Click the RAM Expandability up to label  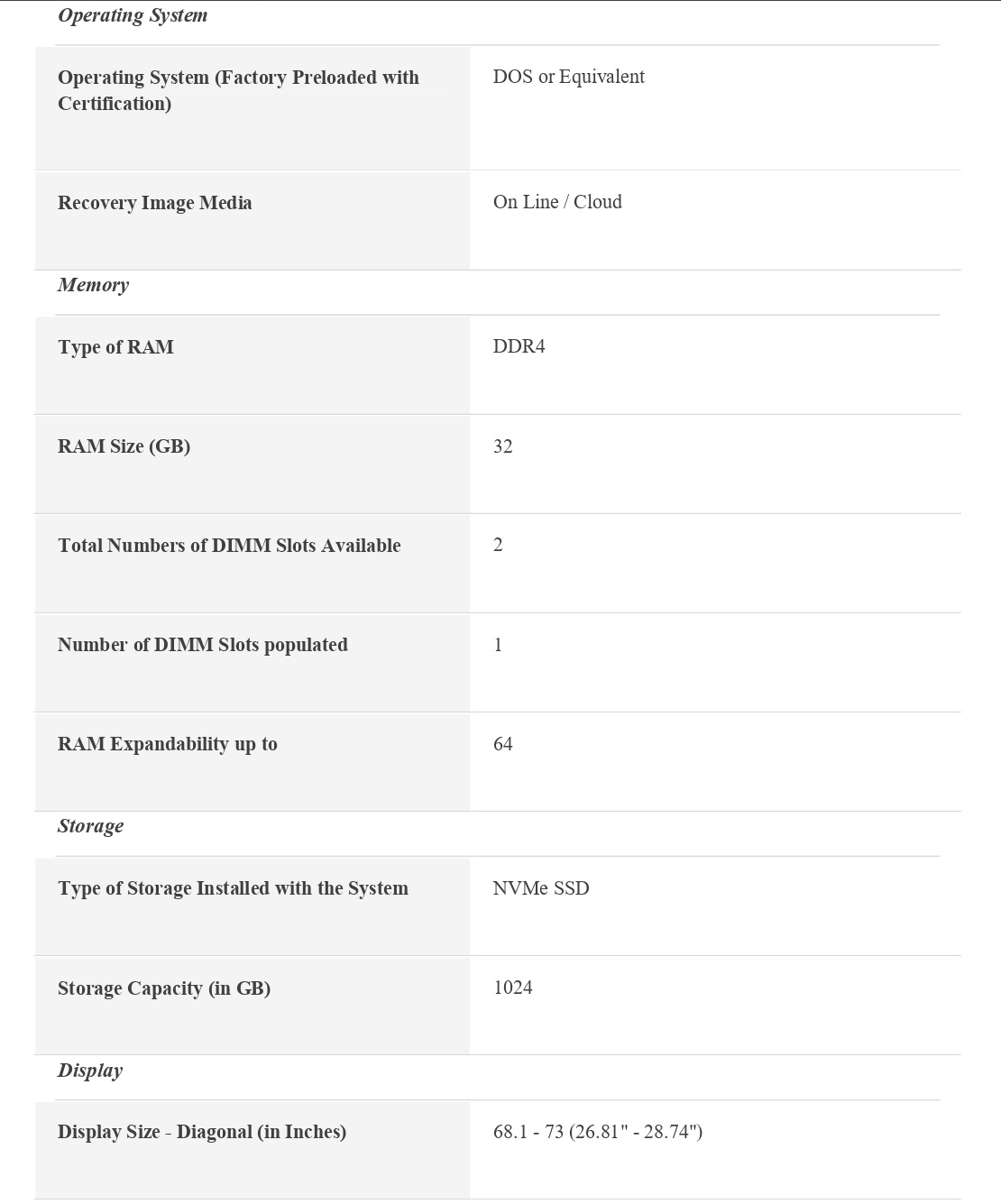coord(168,744)
